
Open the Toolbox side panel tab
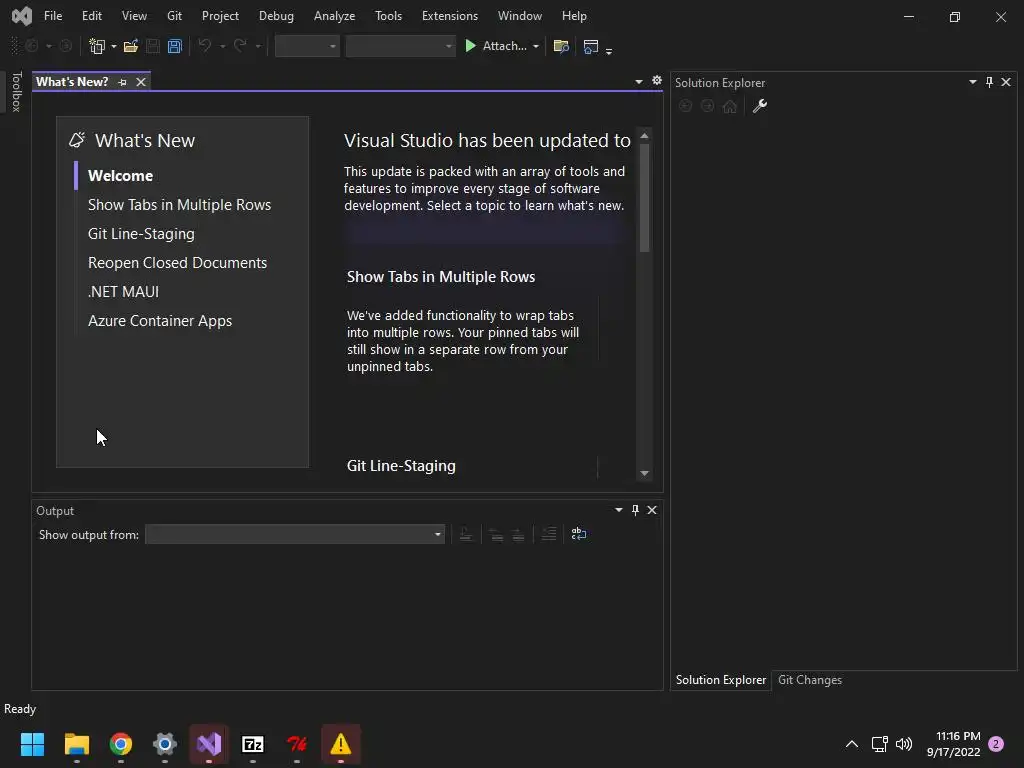pyautogui.click(x=16, y=91)
